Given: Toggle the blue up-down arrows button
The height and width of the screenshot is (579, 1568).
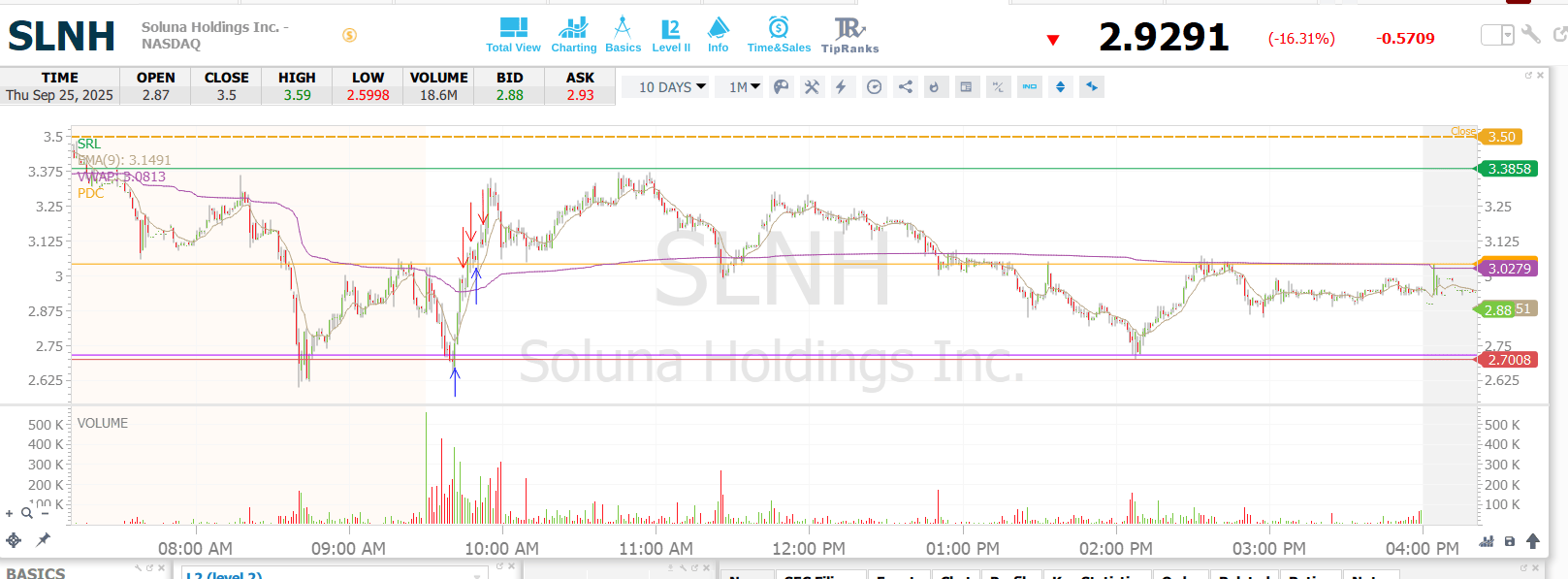Looking at the screenshot, I should [x=1060, y=87].
